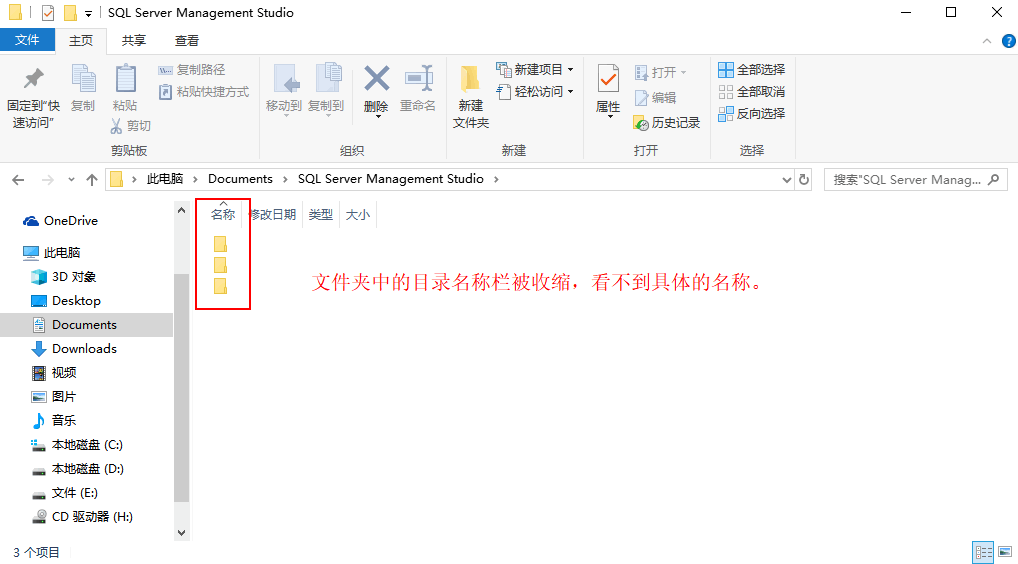This screenshot has width=1018, height=564.
Task: Click navigation pane scrollbar down arrow
Action: click(x=182, y=533)
